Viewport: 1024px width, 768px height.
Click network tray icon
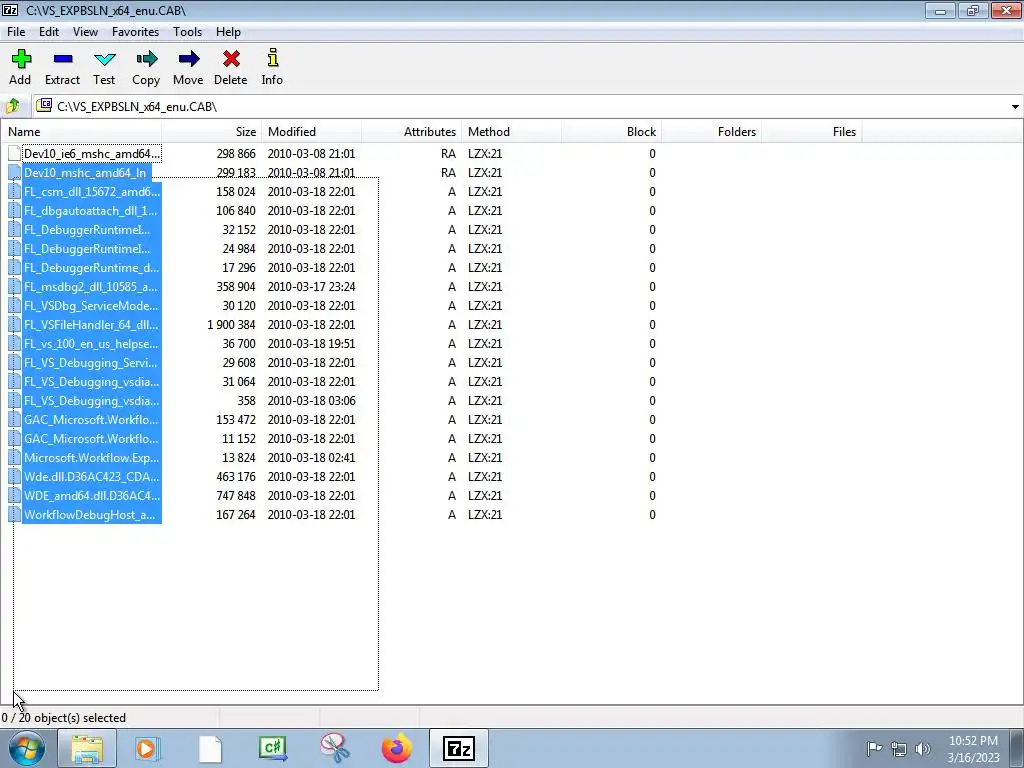(x=899, y=749)
